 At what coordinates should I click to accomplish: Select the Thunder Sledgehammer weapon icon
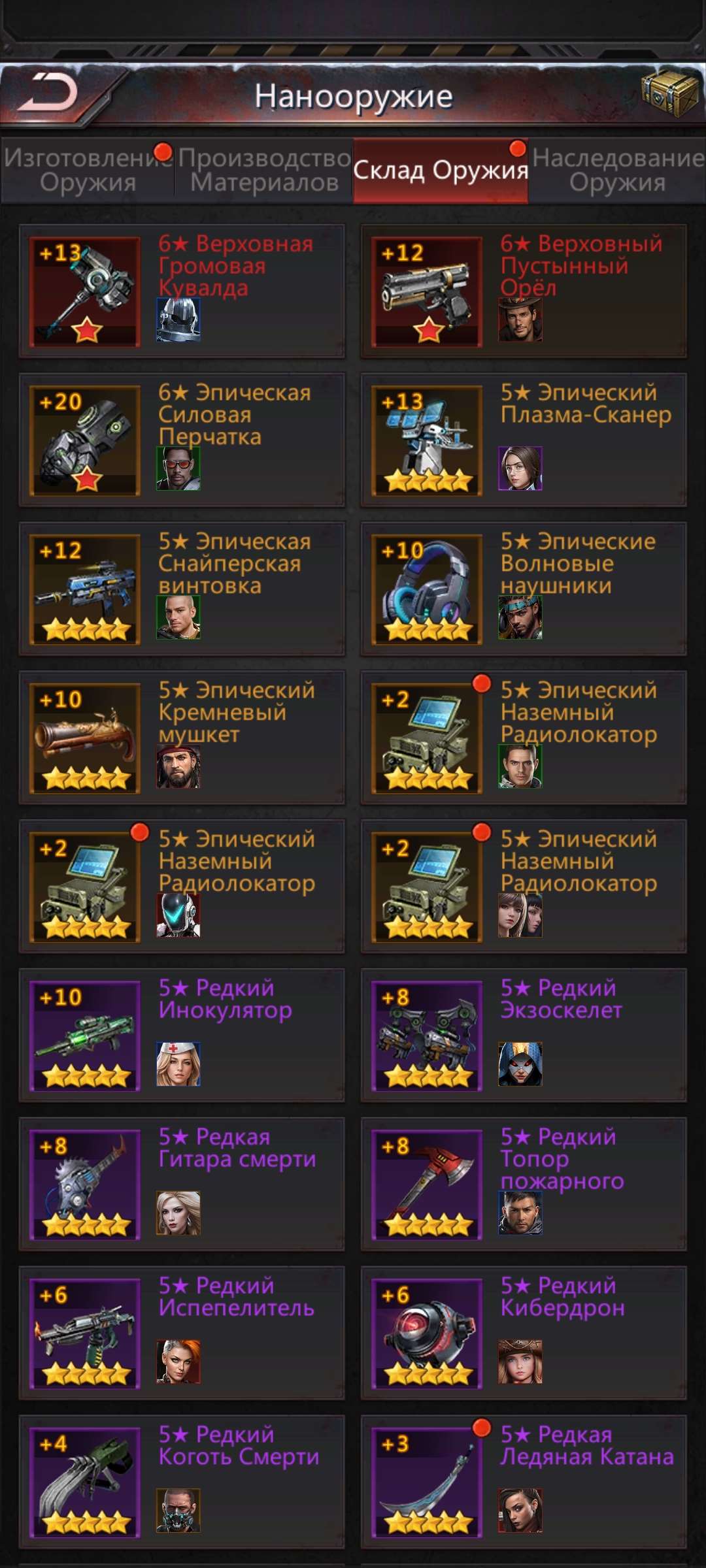pos(85,291)
